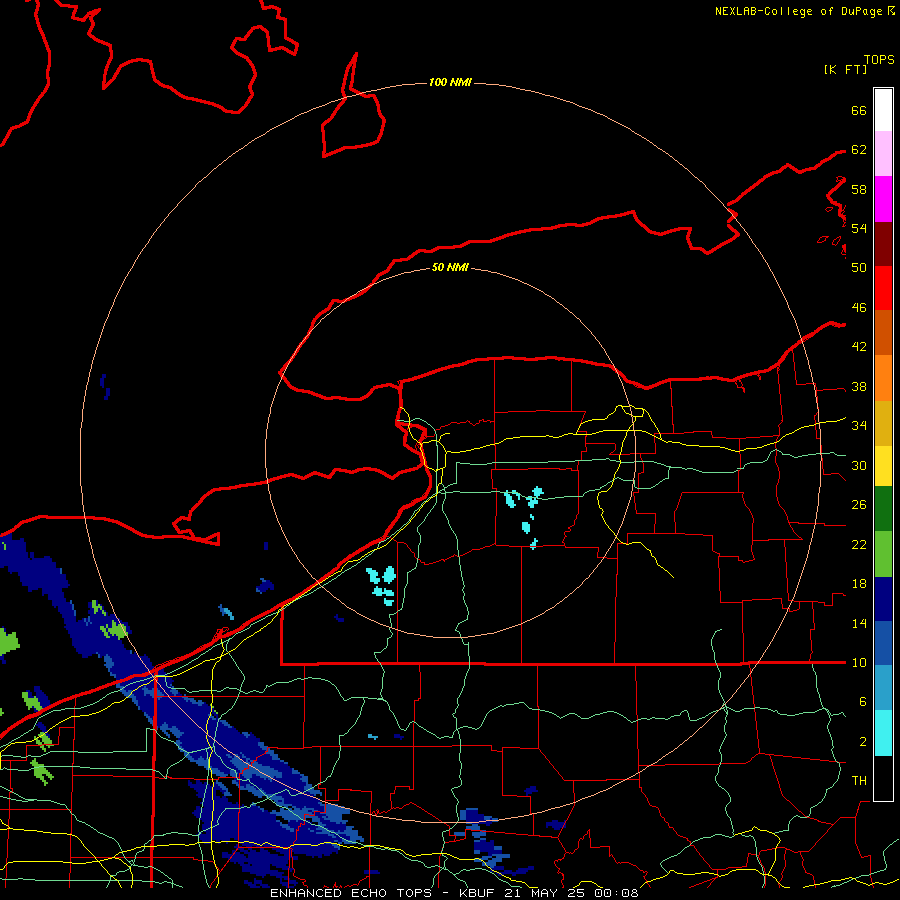Click the dark green segment of the color scale
This screenshot has height=900, width=900.
click(883, 509)
